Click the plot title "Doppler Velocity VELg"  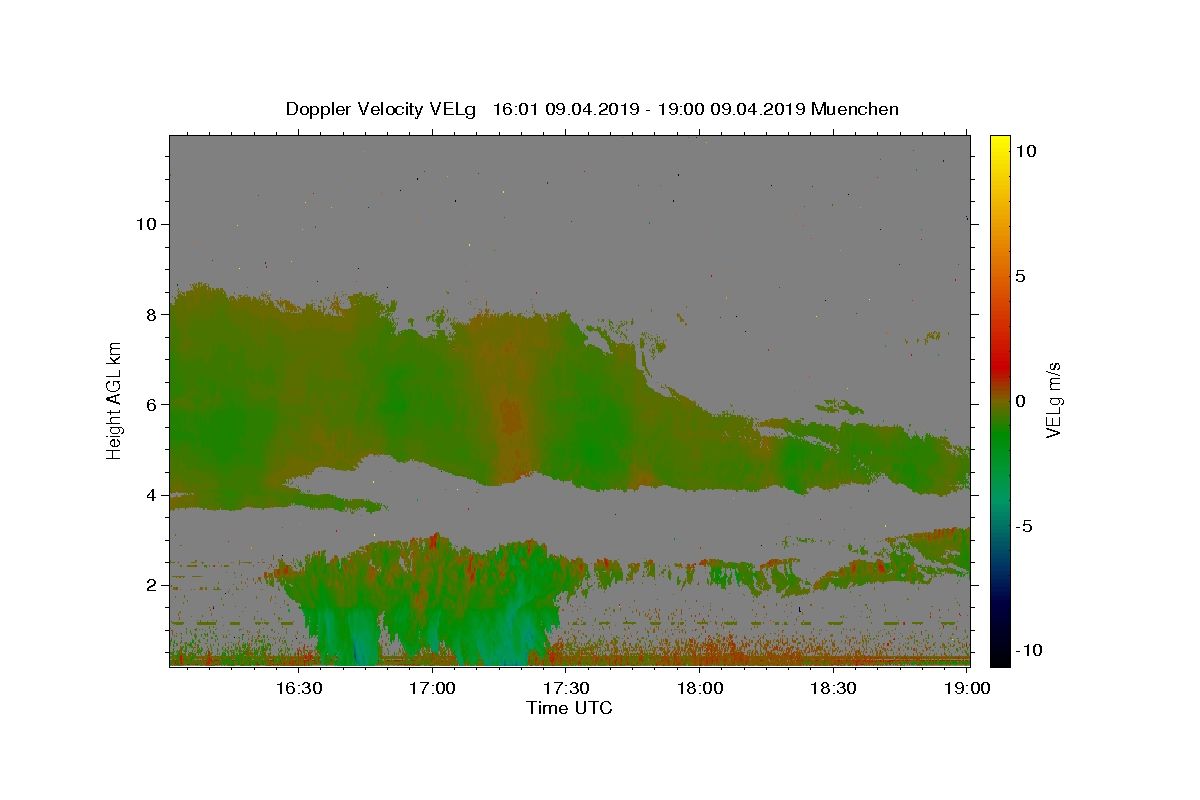tap(382, 109)
